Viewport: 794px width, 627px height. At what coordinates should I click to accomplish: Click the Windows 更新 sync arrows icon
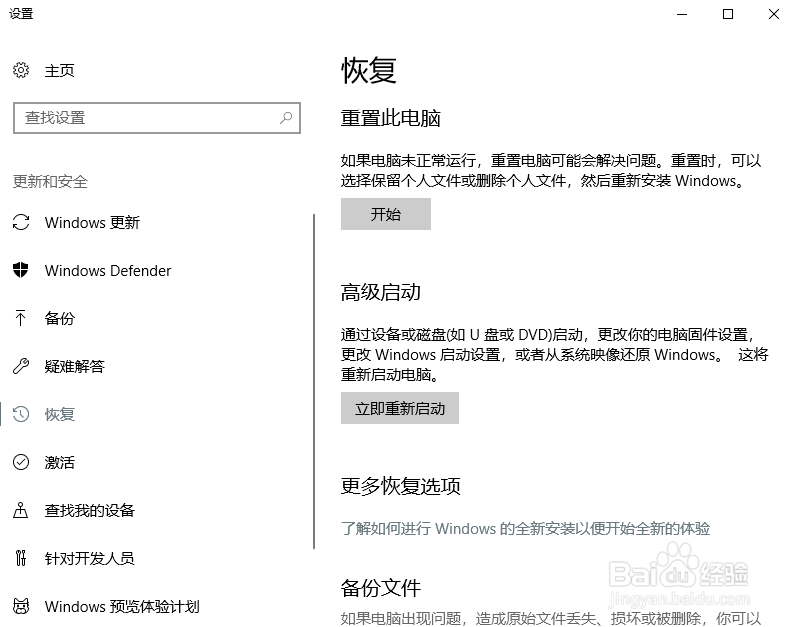pos(21,222)
